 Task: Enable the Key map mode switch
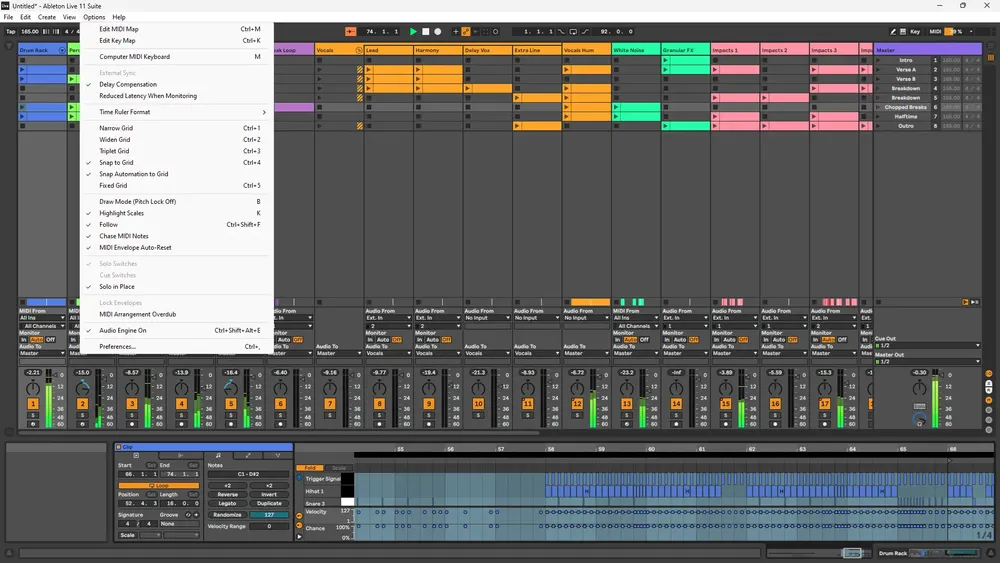(x=915, y=31)
